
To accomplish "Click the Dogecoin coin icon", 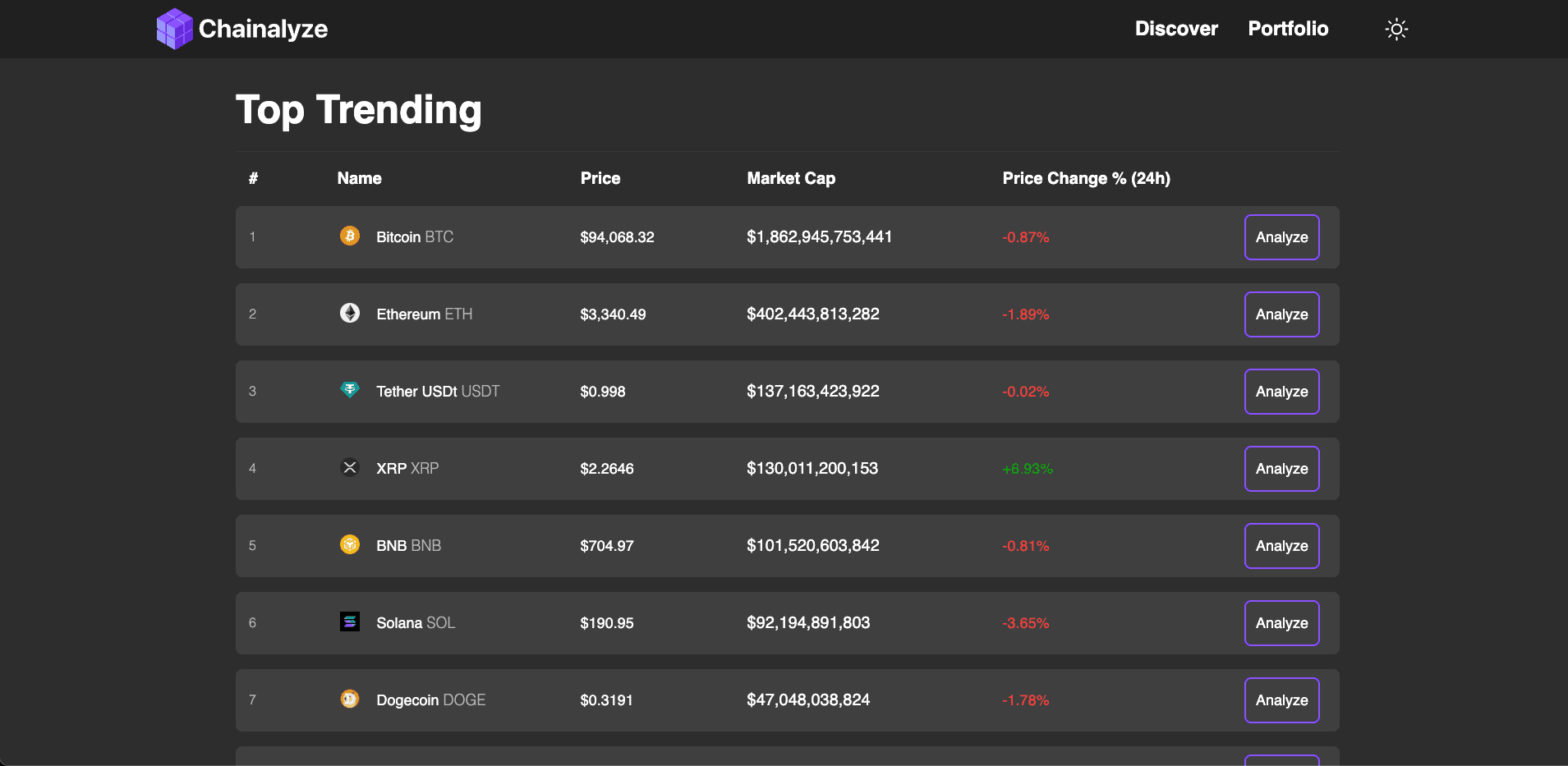I will point(350,699).
